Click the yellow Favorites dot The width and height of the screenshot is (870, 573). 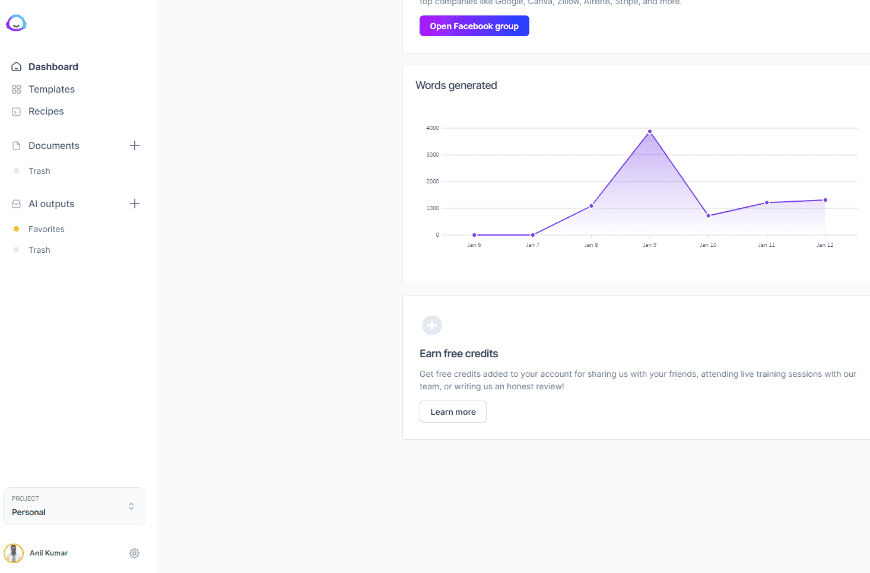click(16, 229)
